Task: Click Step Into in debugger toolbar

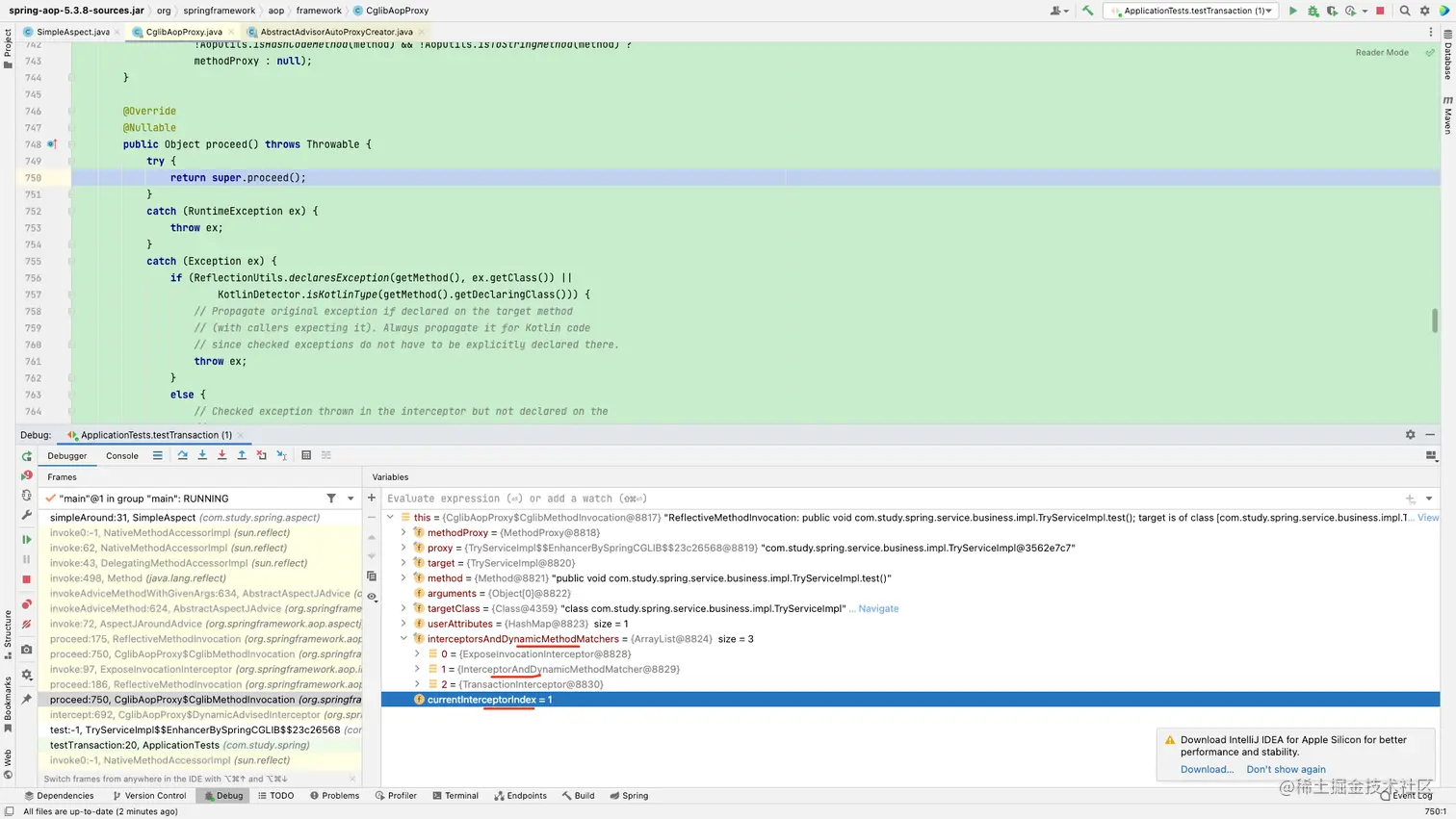Action: (202, 455)
